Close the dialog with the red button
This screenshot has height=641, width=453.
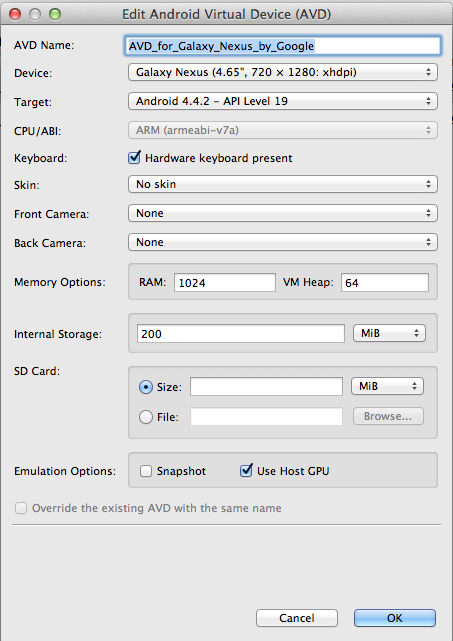pyautogui.click(x=15, y=14)
